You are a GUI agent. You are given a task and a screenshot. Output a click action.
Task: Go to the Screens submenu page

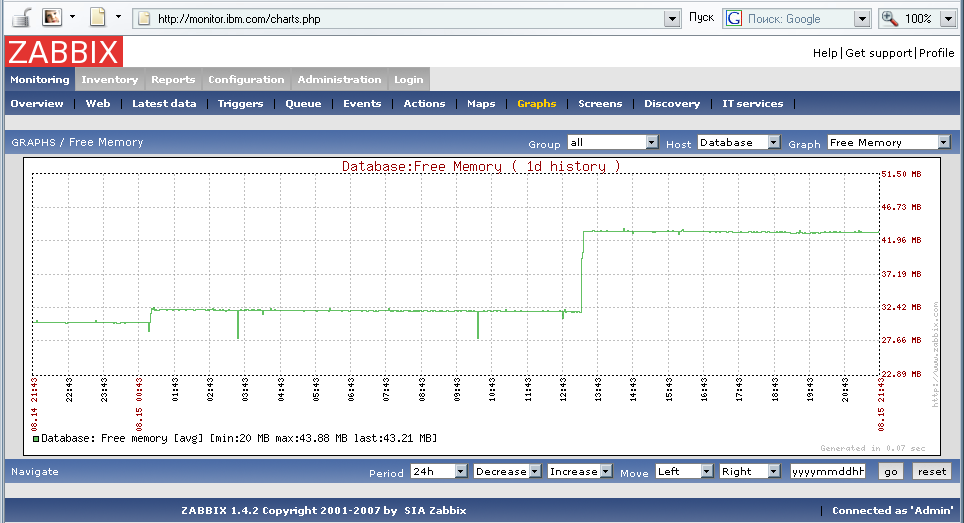(600, 104)
